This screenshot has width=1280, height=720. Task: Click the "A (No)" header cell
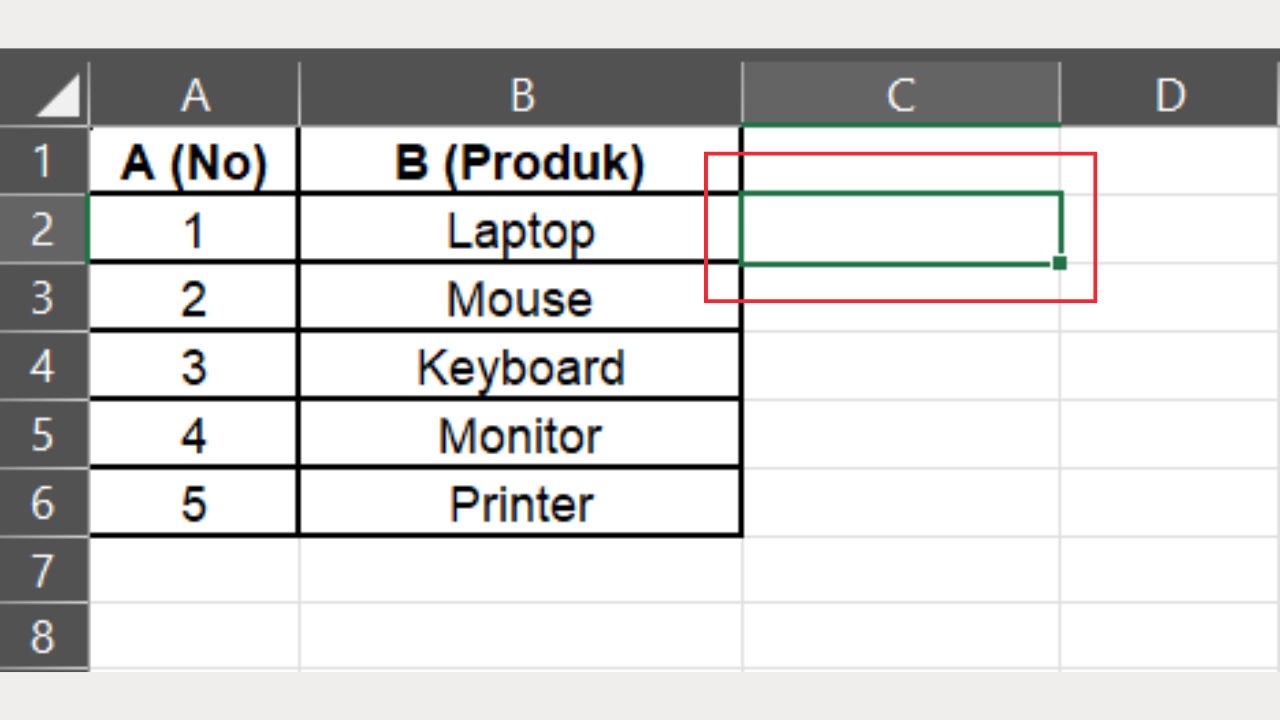[194, 162]
